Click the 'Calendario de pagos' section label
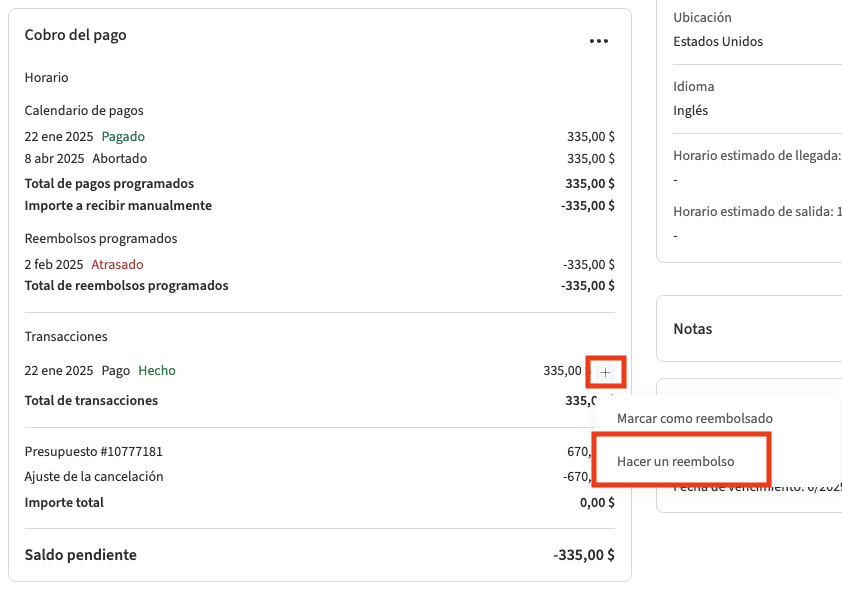This screenshot has width=842, height=590. [x=84, y=111]
